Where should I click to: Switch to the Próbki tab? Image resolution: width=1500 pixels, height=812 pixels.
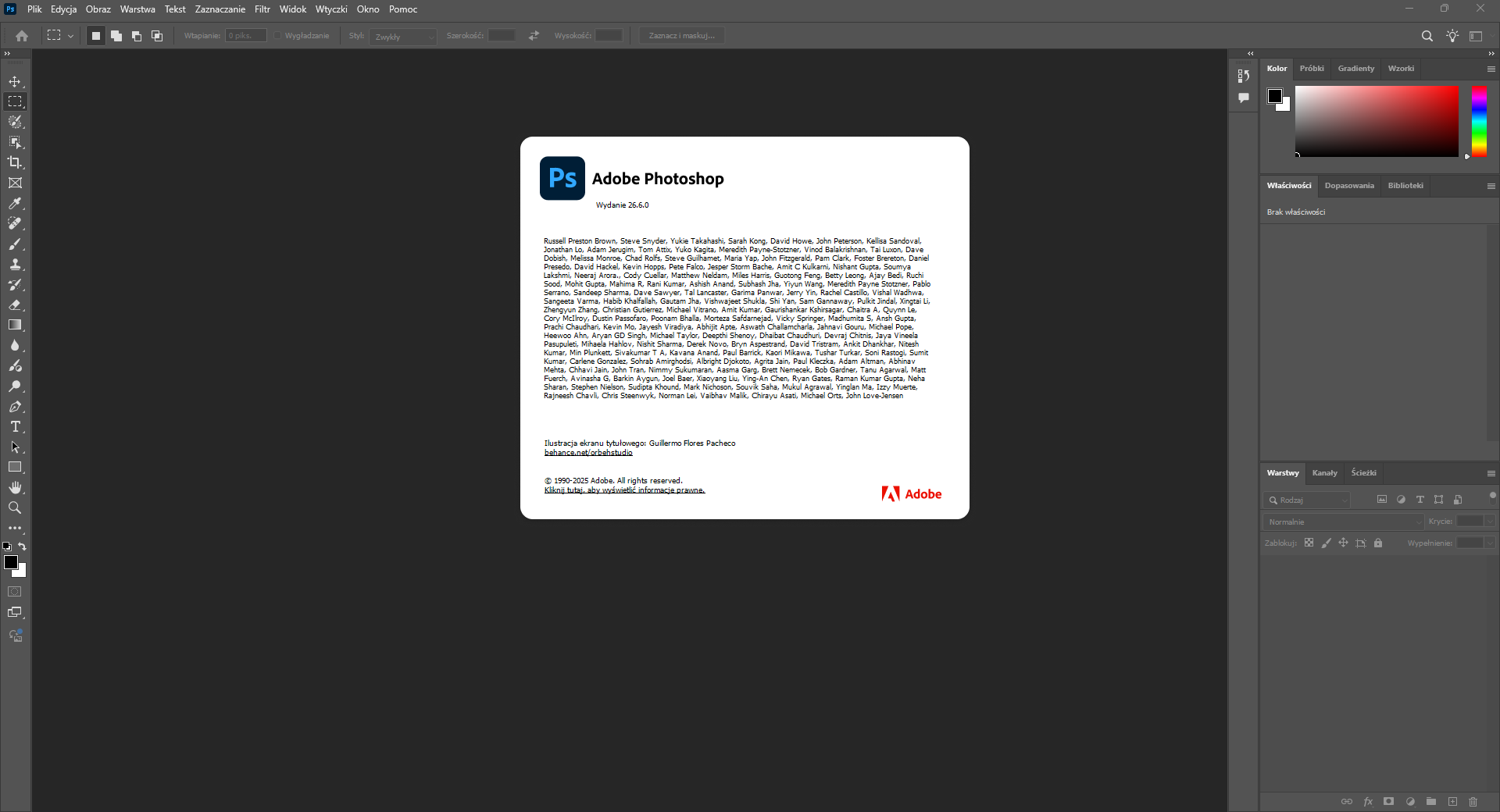pyautogui.click(x=1312, y=69)
